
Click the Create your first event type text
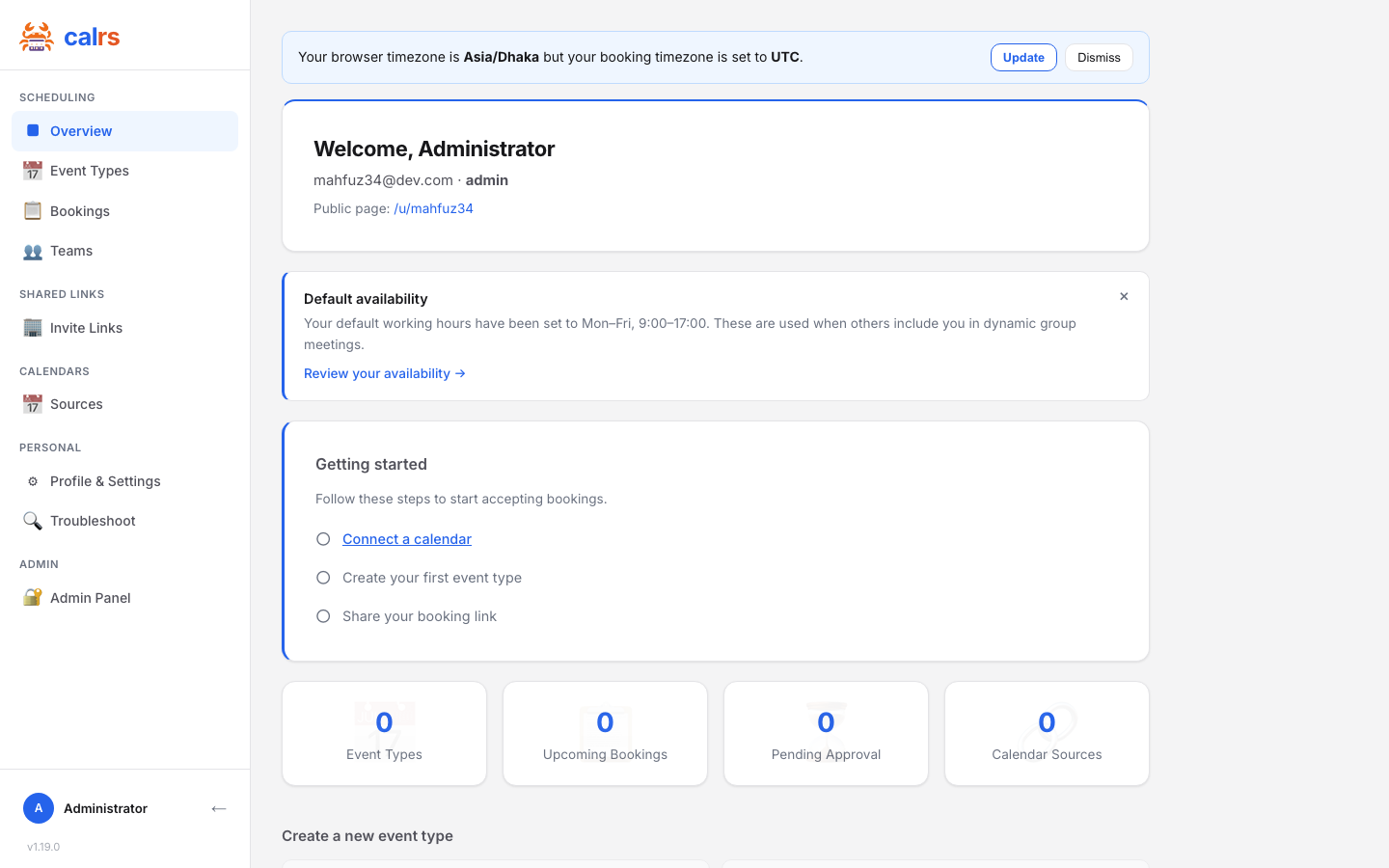(x=432, y=578)
